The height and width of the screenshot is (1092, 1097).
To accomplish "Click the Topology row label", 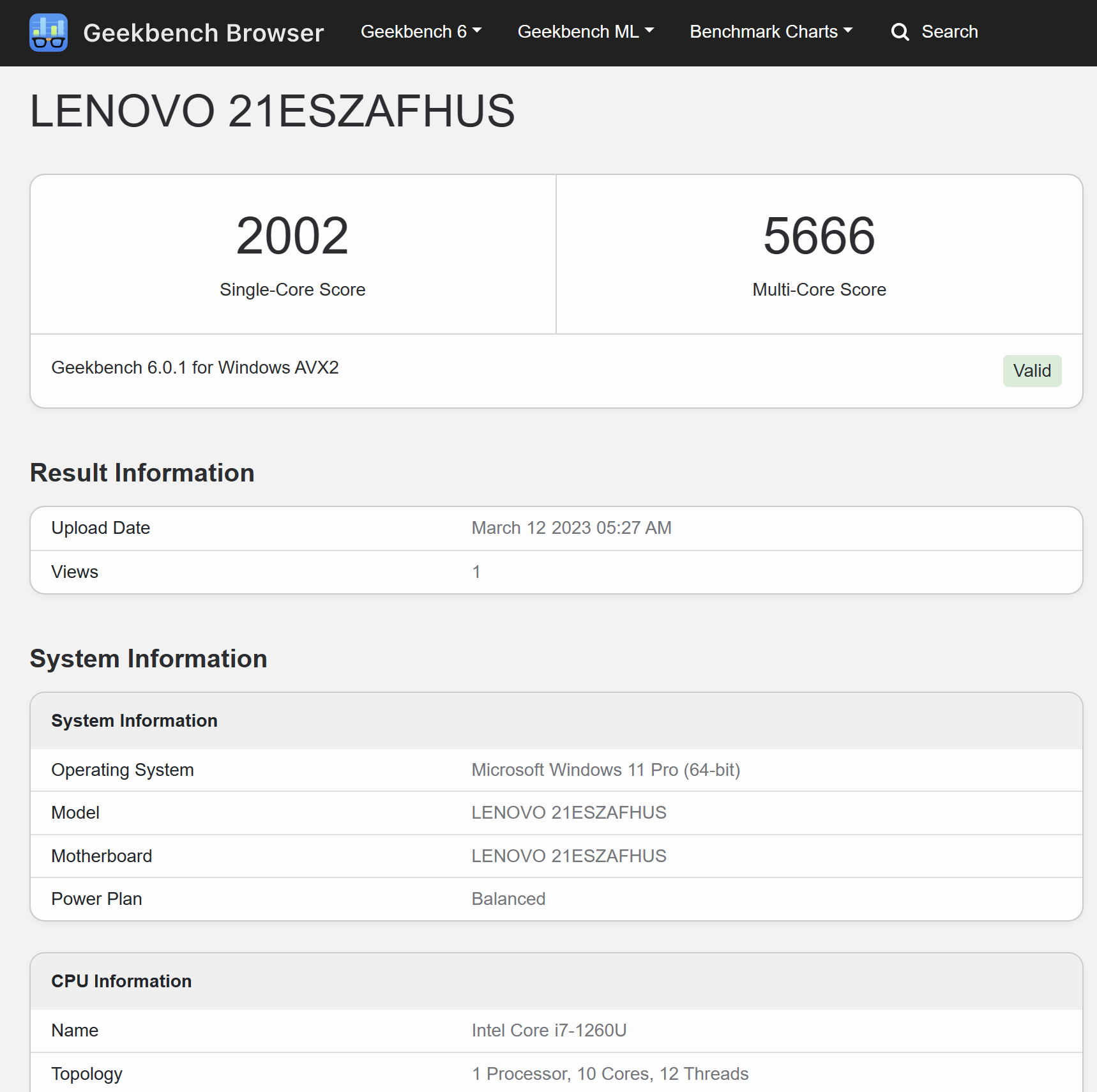I will (x=87, y=1074).
